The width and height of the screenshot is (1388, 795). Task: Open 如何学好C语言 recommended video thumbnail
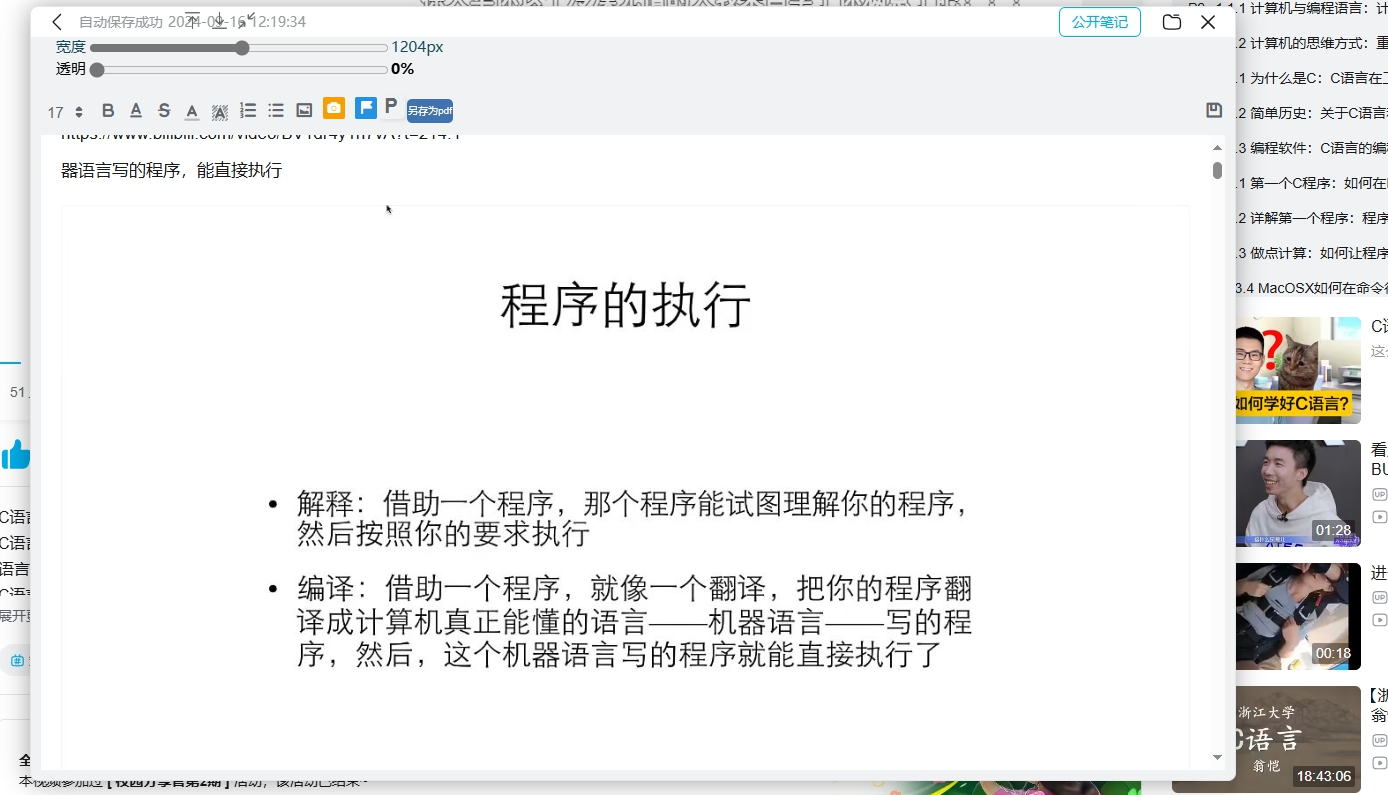pos(1298,370)
